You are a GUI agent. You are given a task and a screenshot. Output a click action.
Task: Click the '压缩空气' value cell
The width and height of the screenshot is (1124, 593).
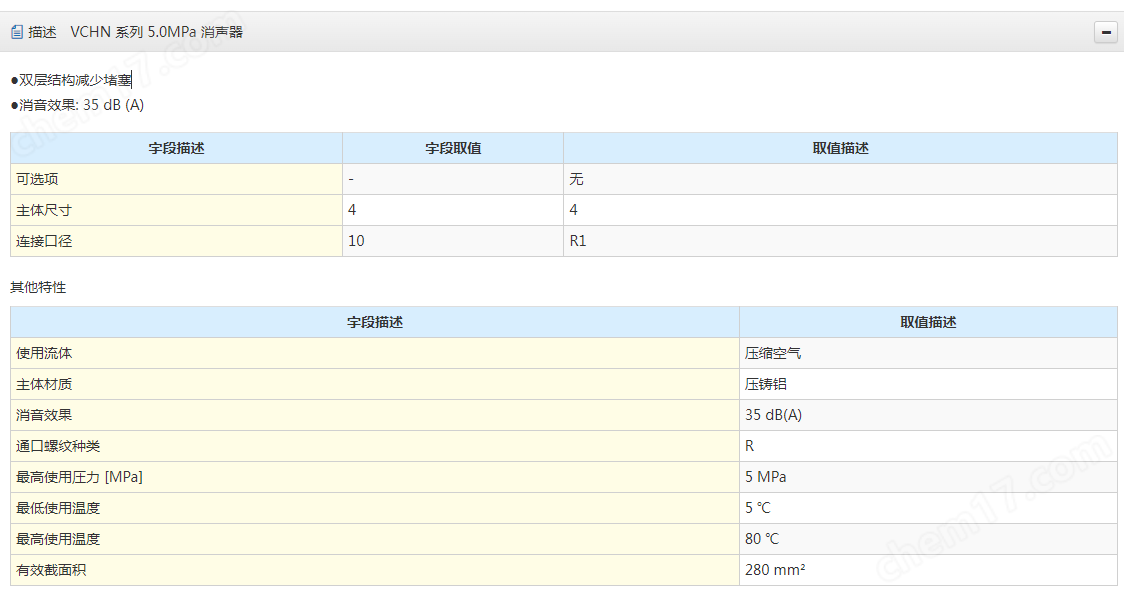tap(928, 354)
